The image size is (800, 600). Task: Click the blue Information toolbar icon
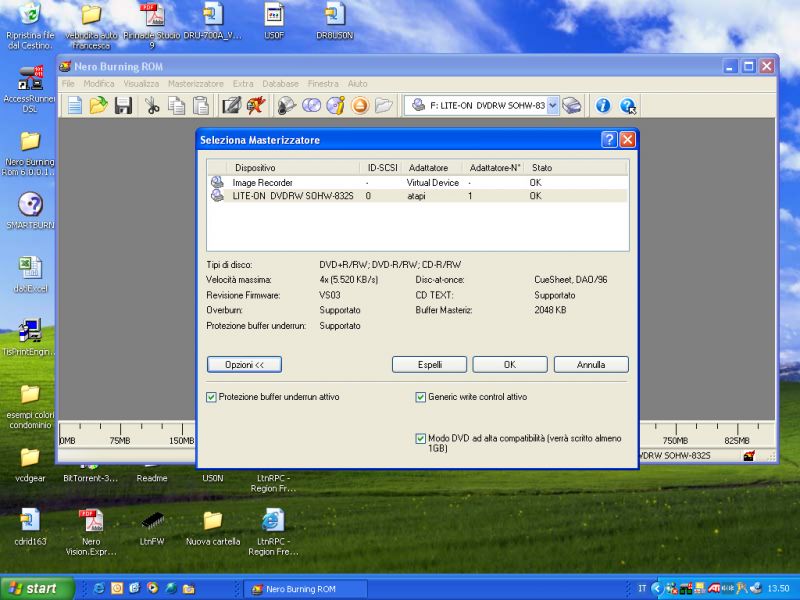pos(603,106)
